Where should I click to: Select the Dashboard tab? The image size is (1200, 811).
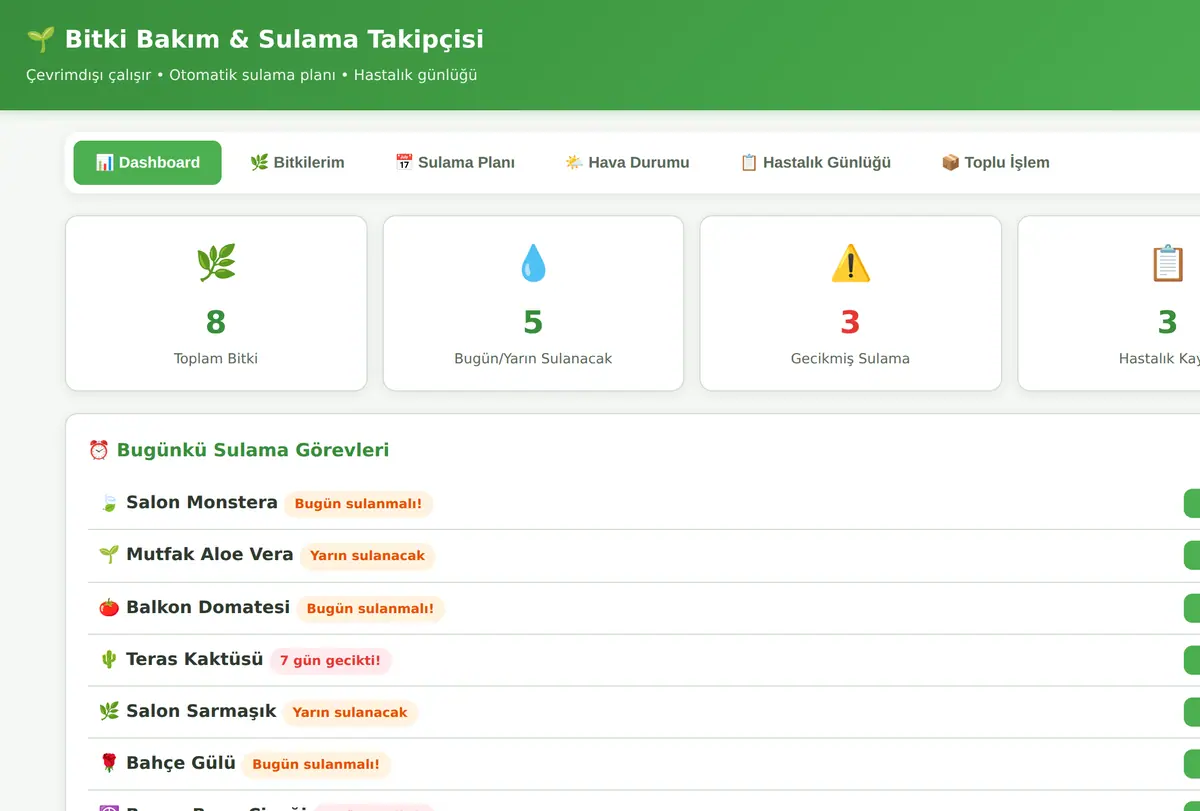[x=147, y=162]
